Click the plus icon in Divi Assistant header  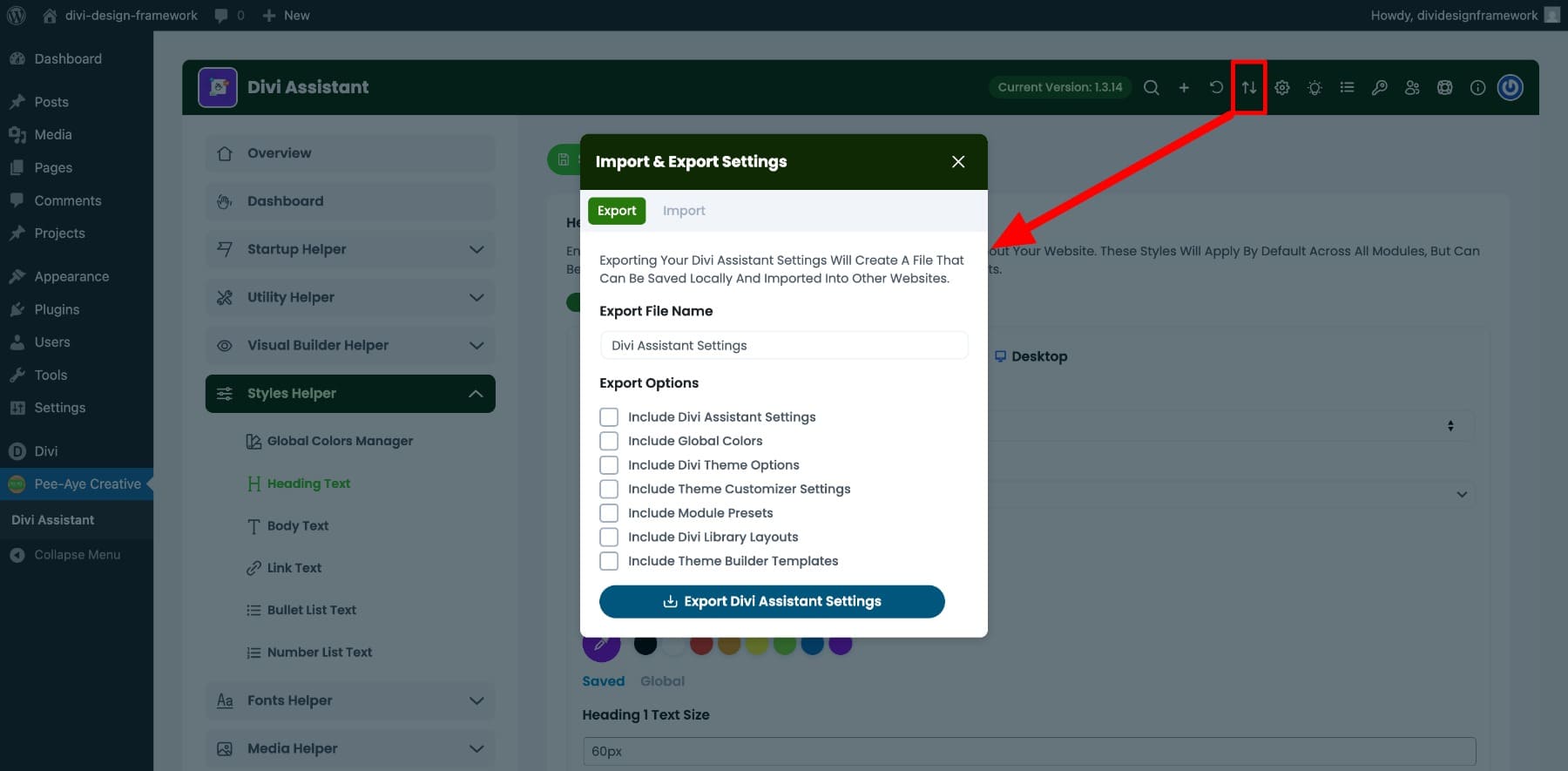click(x=1184, y=87)
